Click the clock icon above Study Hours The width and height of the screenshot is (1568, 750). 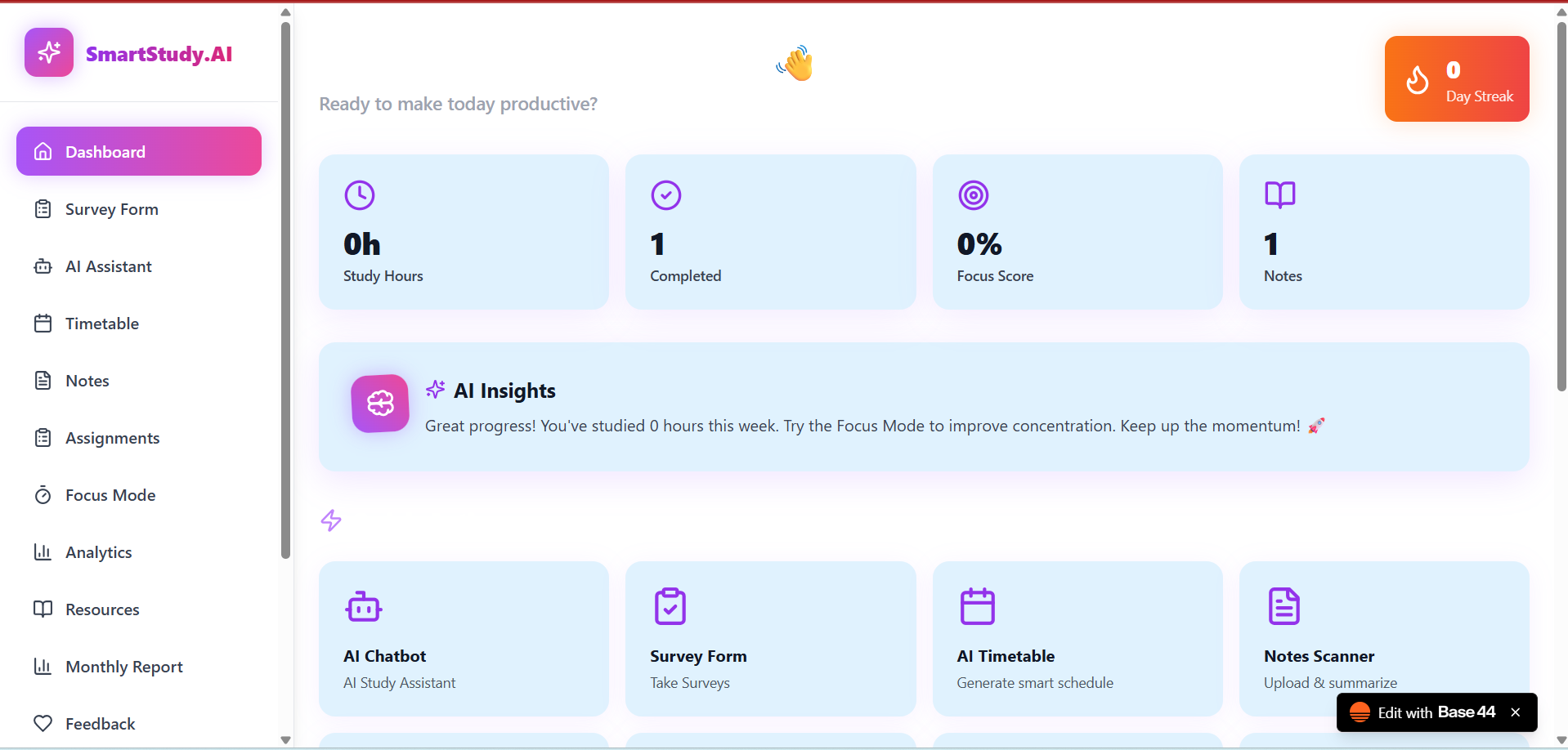pos(360,195)
